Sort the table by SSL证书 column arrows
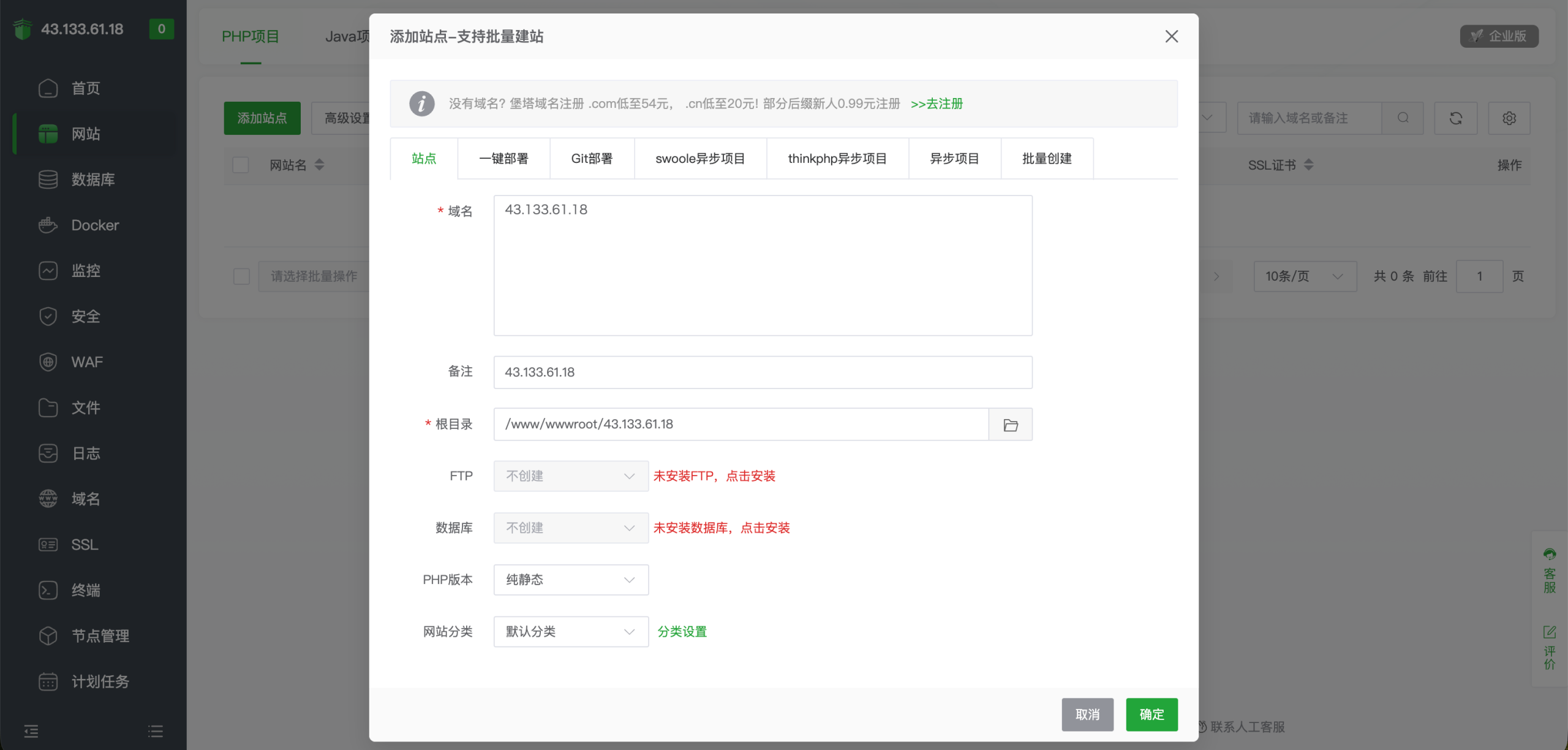This screenshot has height=750, width=1568. pyautogui.click(x=1308, y=165)
